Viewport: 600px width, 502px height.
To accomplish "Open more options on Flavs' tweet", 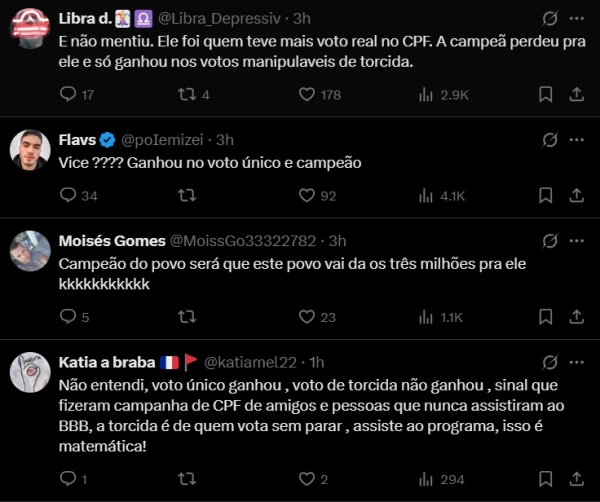I will [x=577, y=140].
